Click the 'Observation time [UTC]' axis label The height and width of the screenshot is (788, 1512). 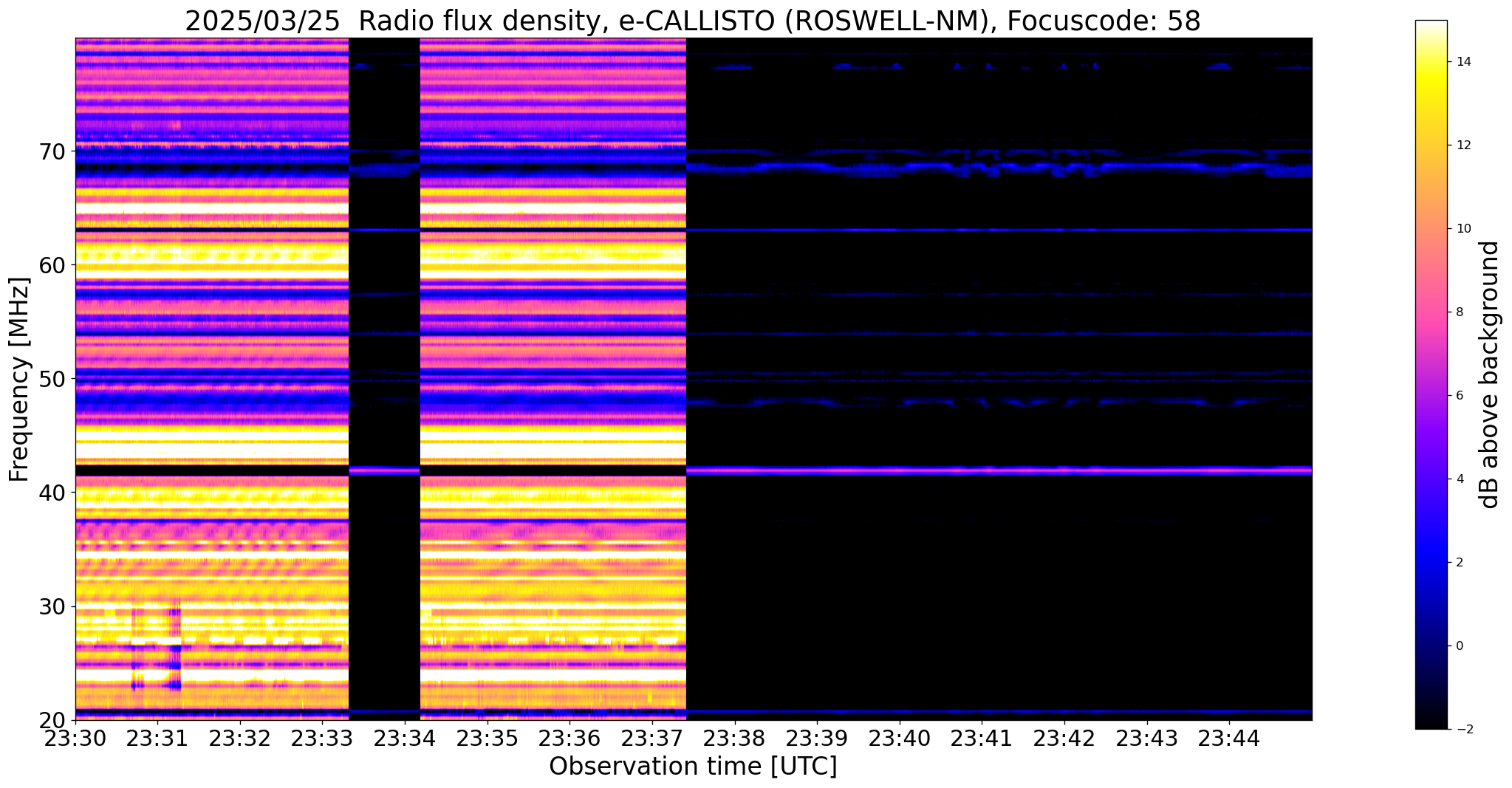pyautogui.click(x=693, y=766)
